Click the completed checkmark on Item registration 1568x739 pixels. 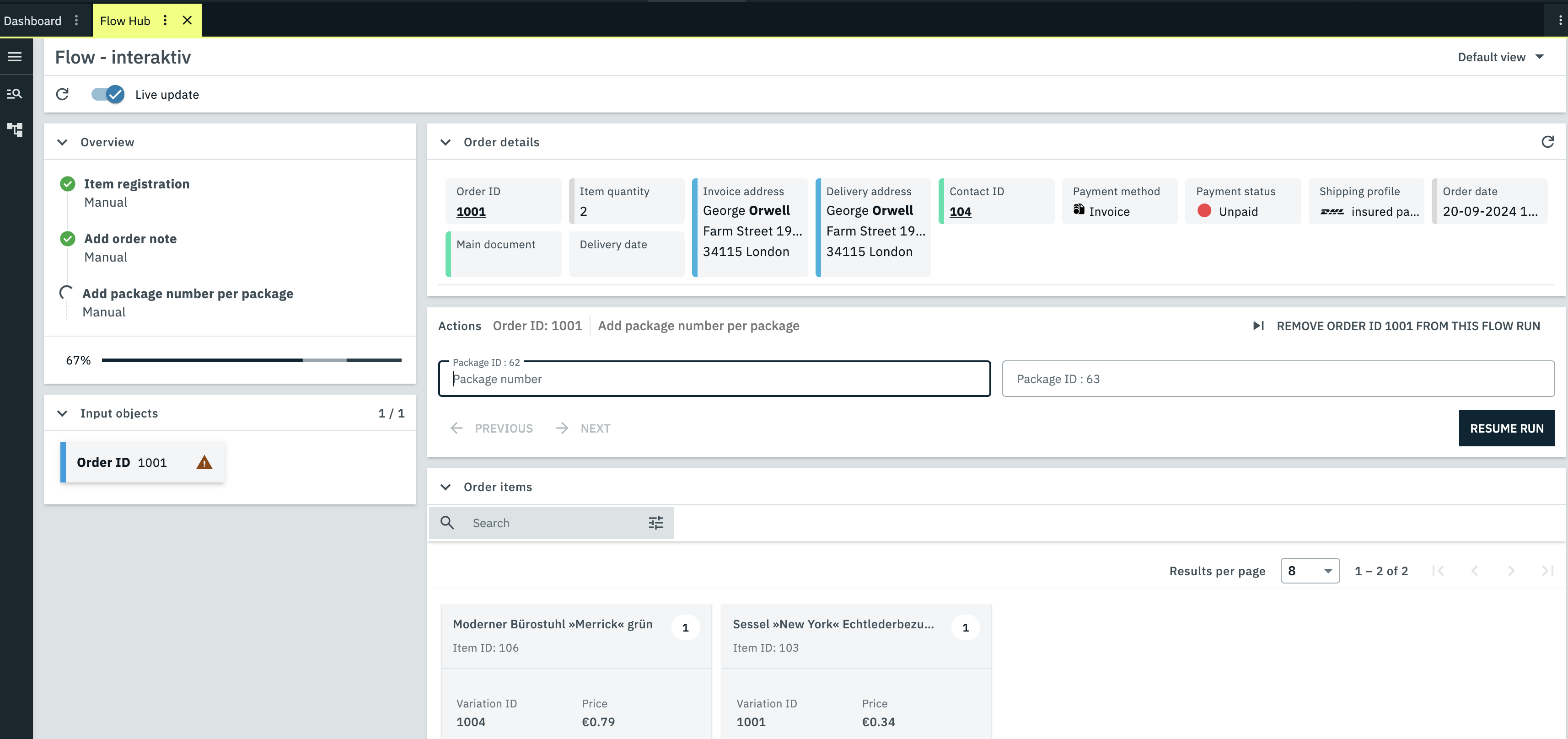(x=67, y=183)
